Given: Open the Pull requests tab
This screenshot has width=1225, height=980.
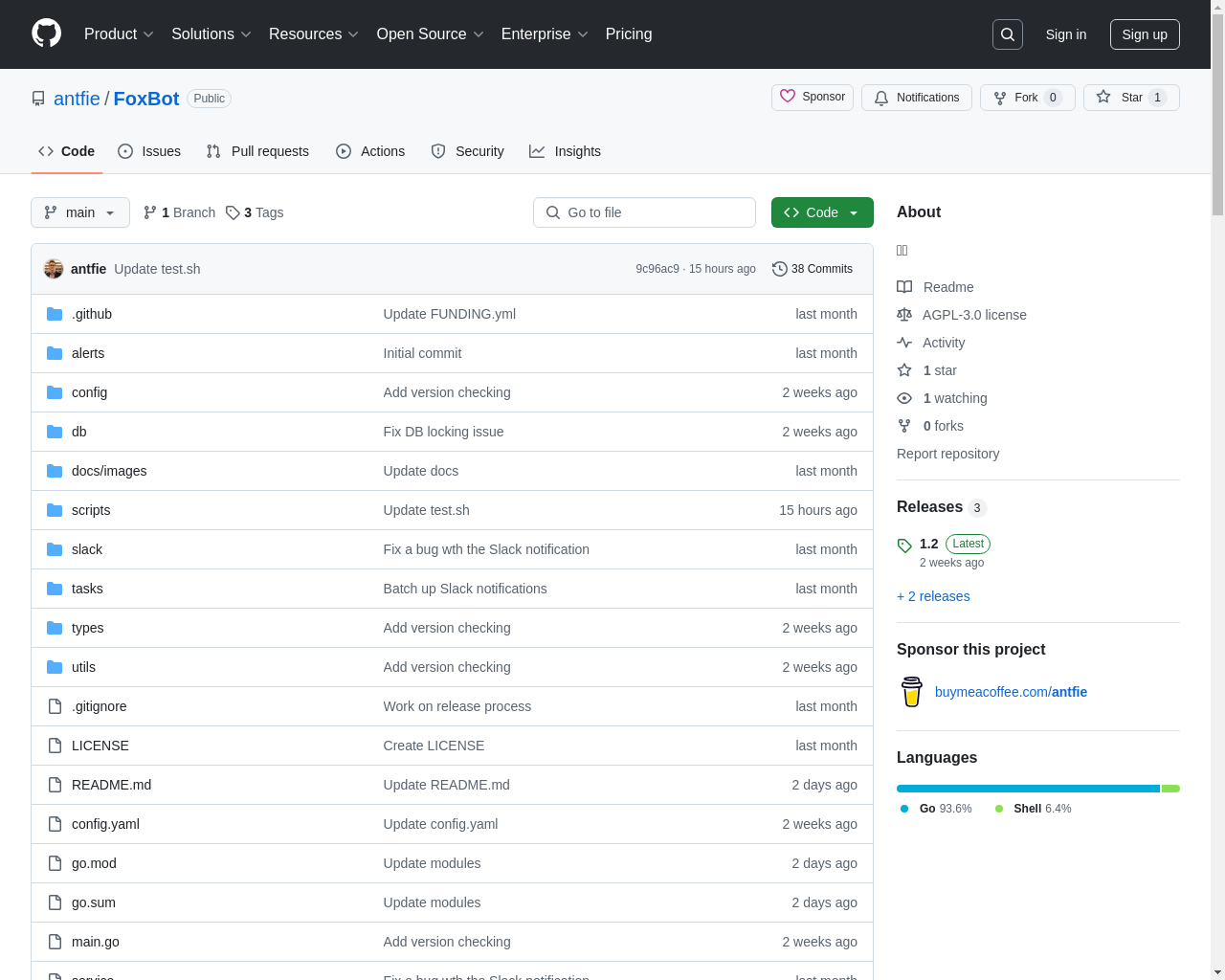Looking at the screenshot, I should [x=257, y=151].
